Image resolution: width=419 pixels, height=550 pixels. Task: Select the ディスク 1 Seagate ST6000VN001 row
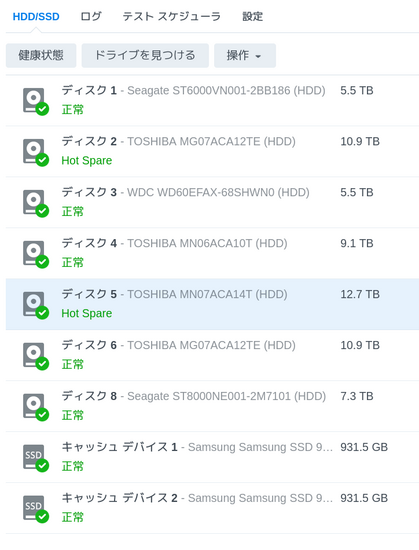(212, 100)
